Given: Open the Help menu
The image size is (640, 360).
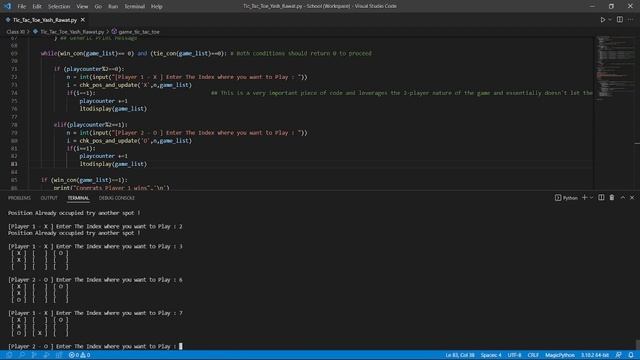Looking at the screenshot, I should pos(157,7).
